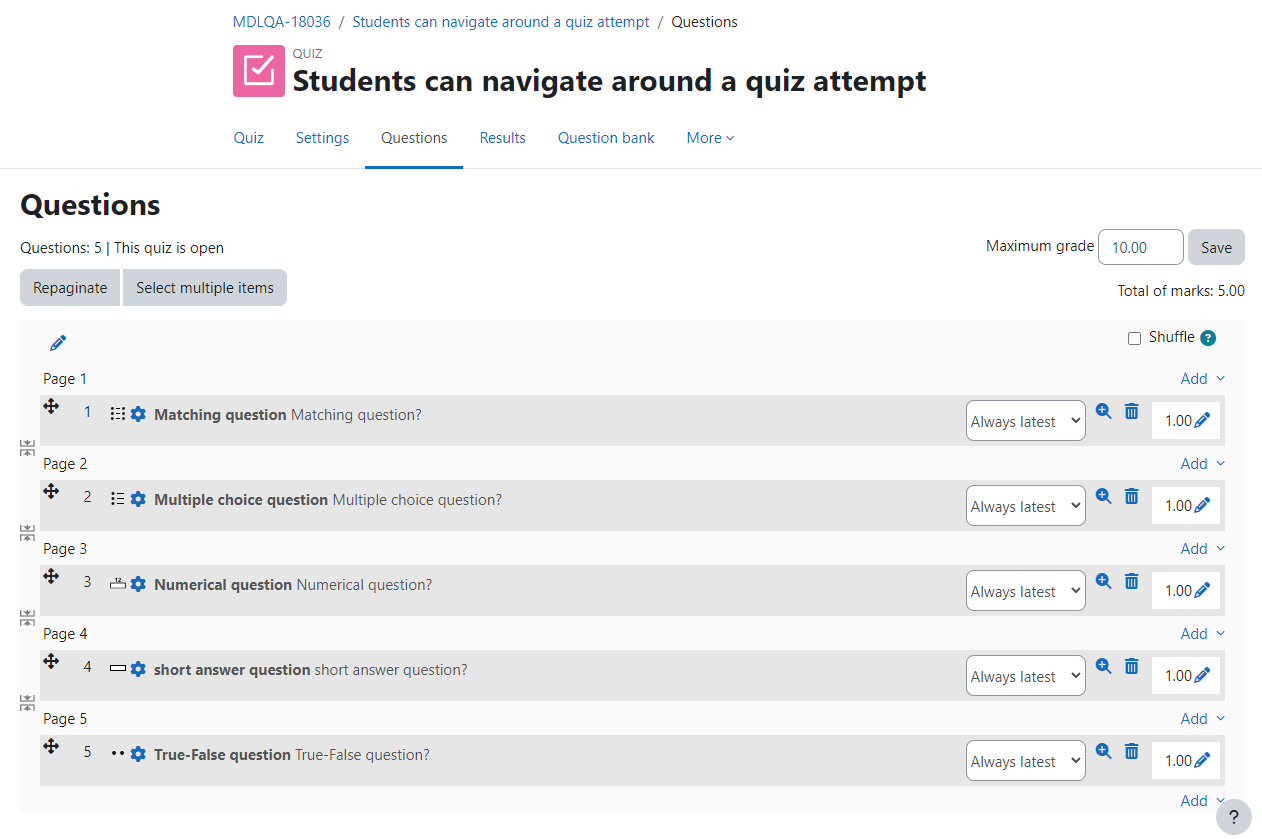1262x839 pixels.
Task: Click the move icon for Matching question
Action: point(51,406)
